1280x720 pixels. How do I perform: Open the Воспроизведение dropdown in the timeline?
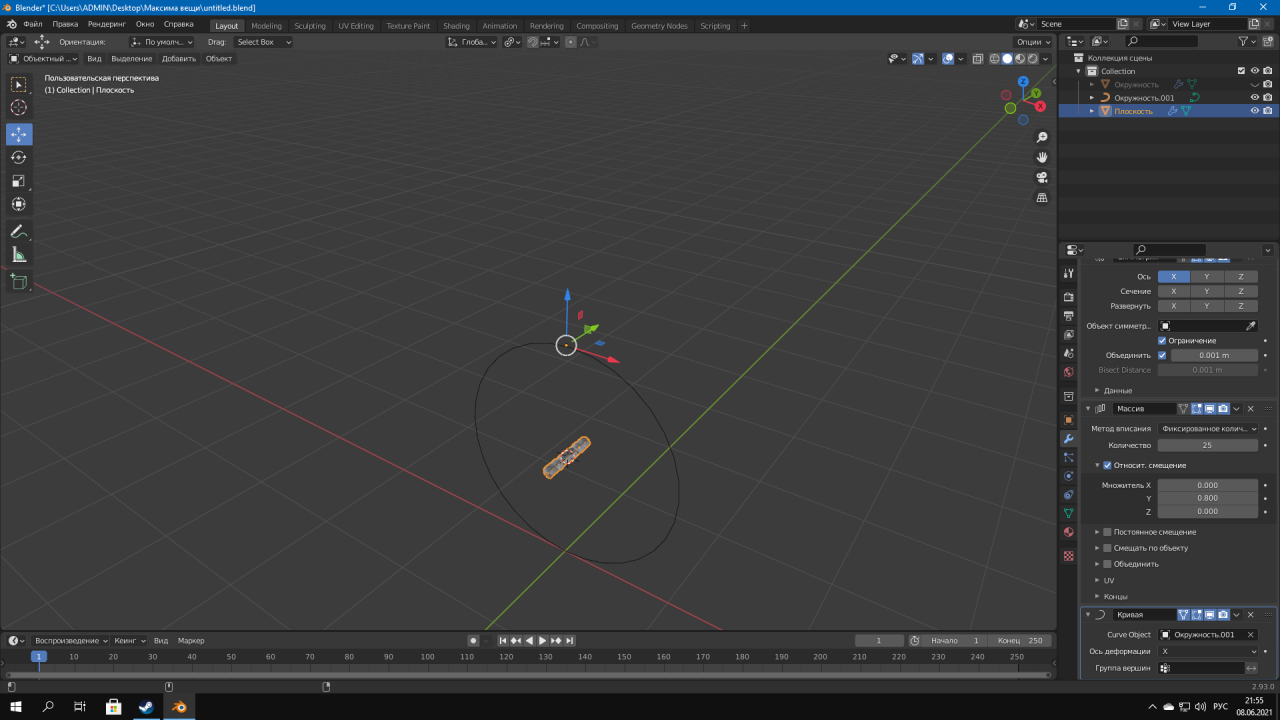point(70,640)
